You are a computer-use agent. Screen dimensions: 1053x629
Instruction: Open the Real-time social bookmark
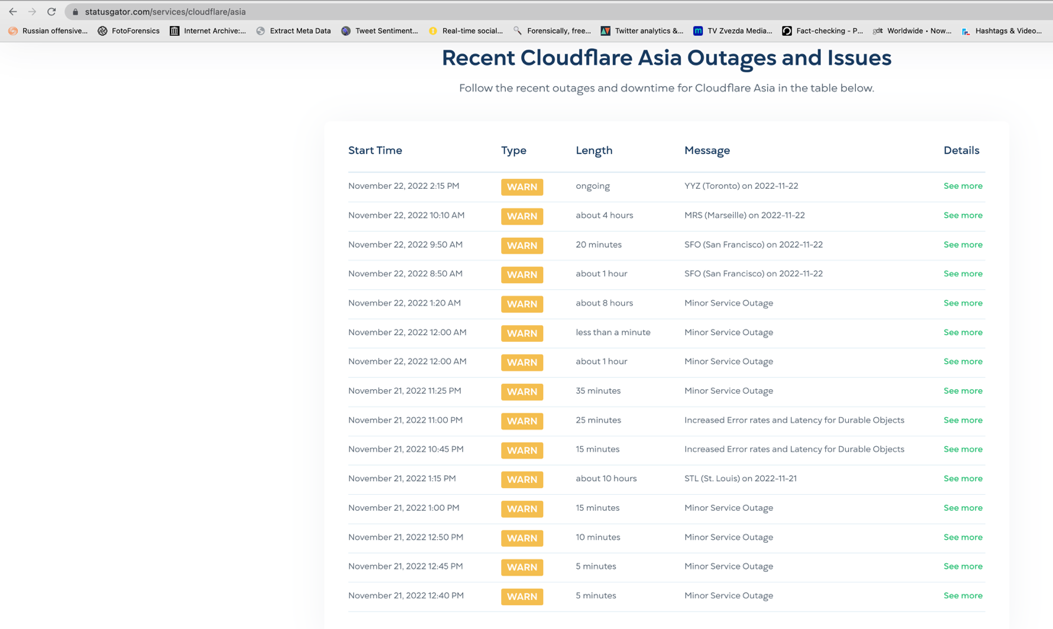click(465, 31)
